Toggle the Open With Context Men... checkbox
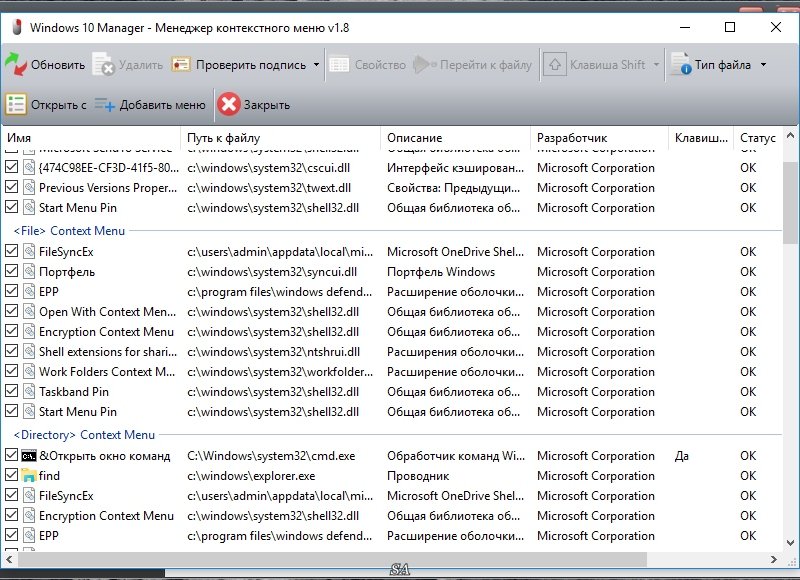The height and width of the screenshot is (580, 800). 11,311
